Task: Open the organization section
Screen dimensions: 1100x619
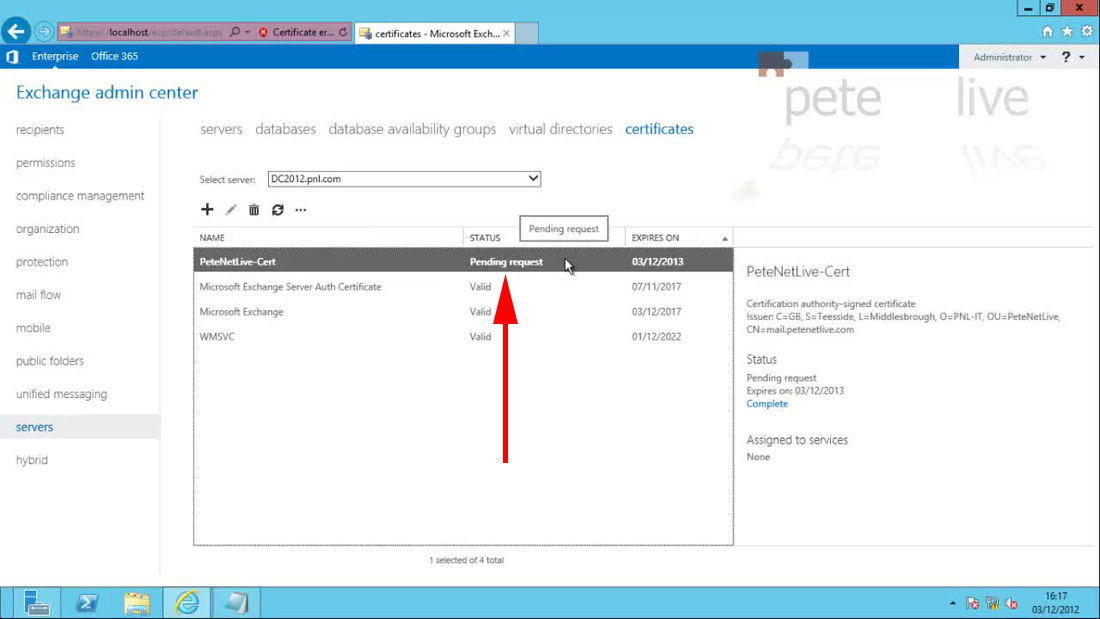Action: (x=48, y=229)
